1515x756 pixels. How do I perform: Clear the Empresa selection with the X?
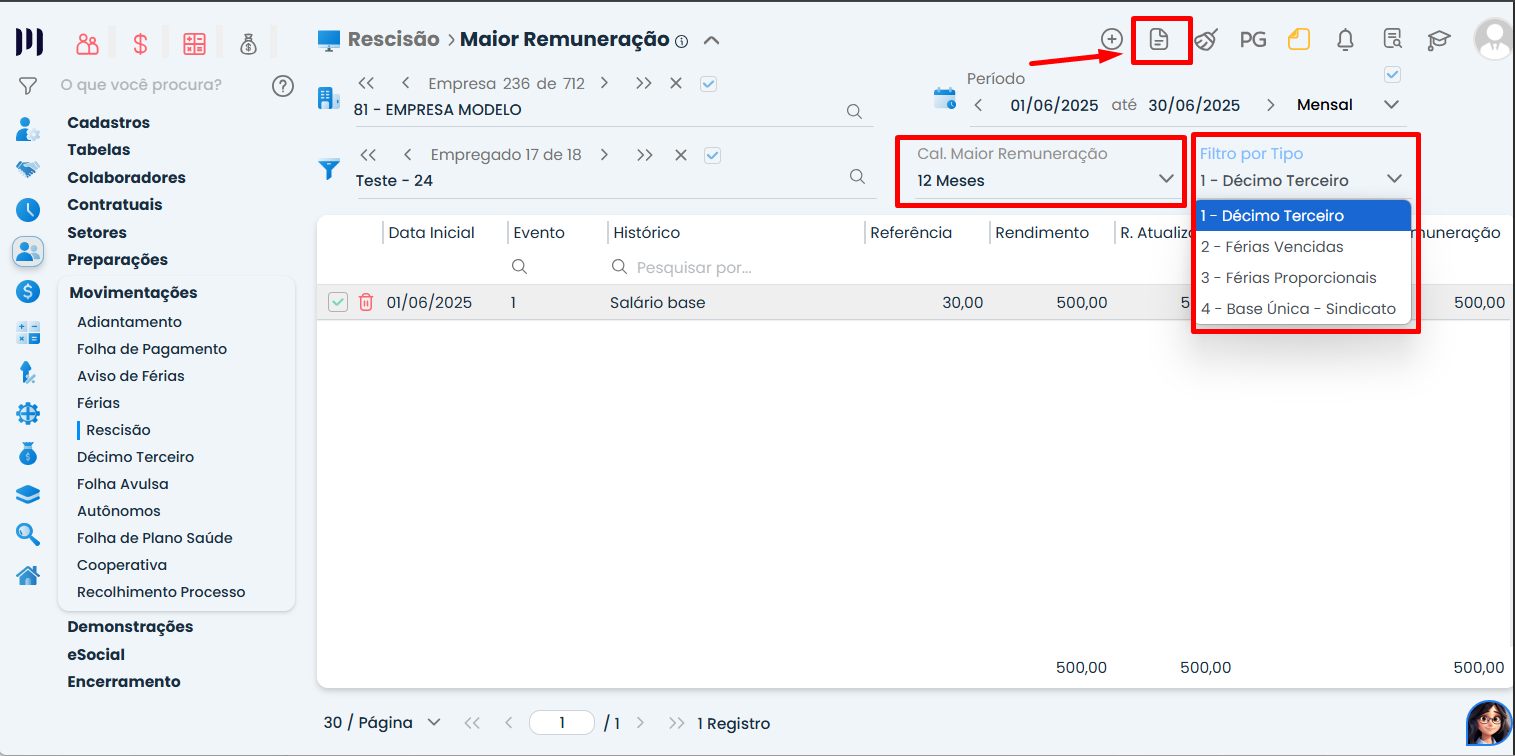[676, 84]
